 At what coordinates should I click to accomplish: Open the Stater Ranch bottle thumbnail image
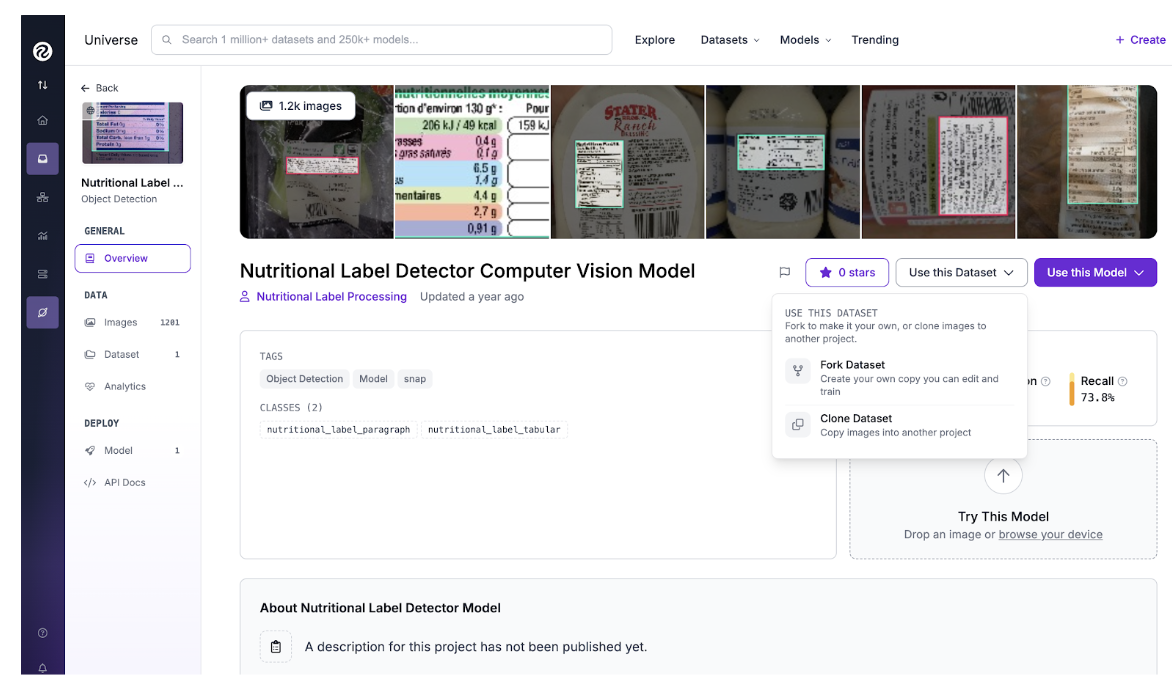628,162
